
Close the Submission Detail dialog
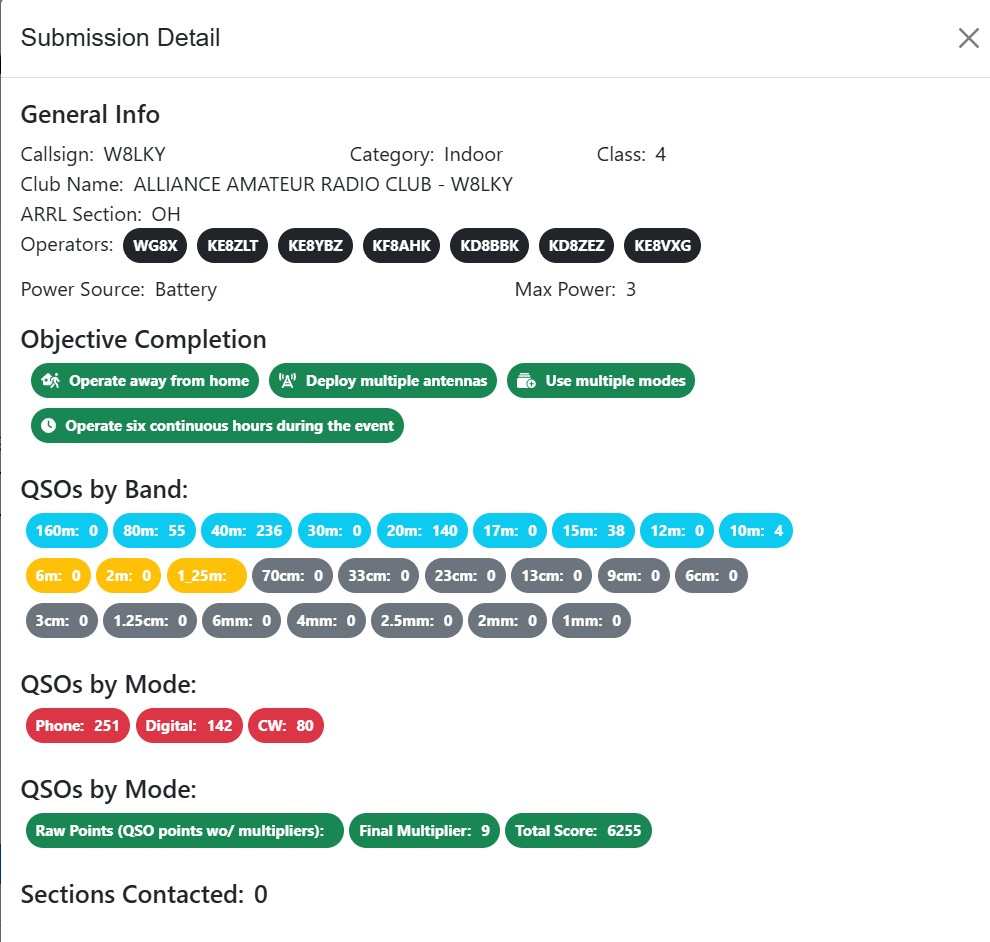[968, 38]
